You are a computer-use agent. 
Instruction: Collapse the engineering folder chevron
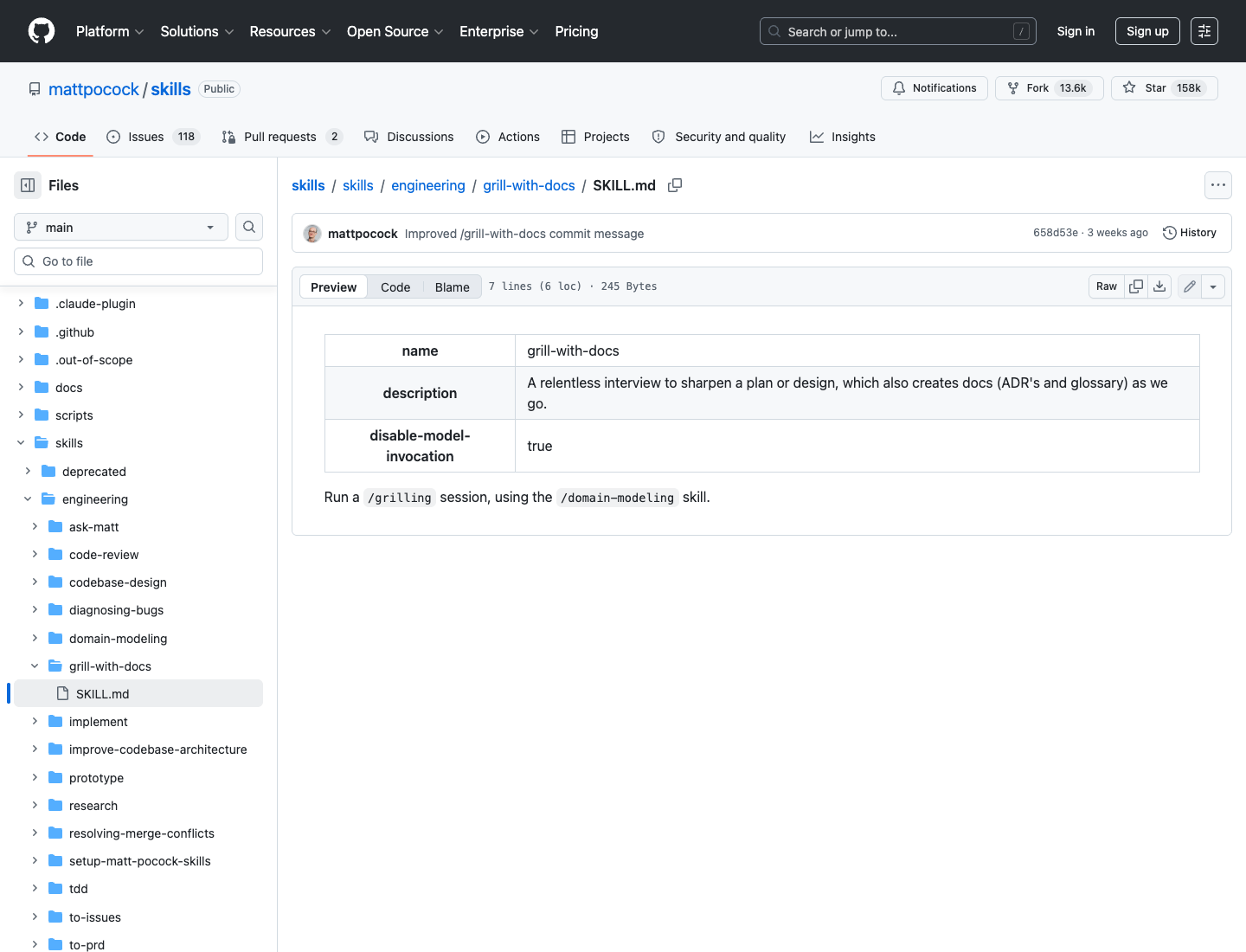[28, 499]
